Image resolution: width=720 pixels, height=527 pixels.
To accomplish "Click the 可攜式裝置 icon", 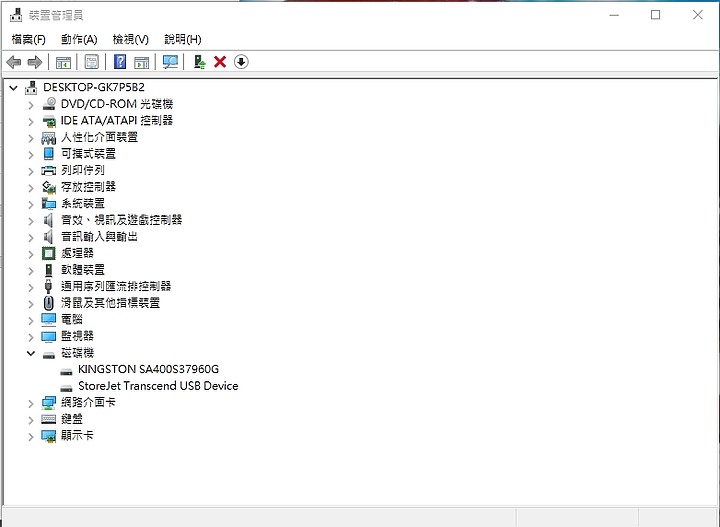I will (x=49, y=154).
